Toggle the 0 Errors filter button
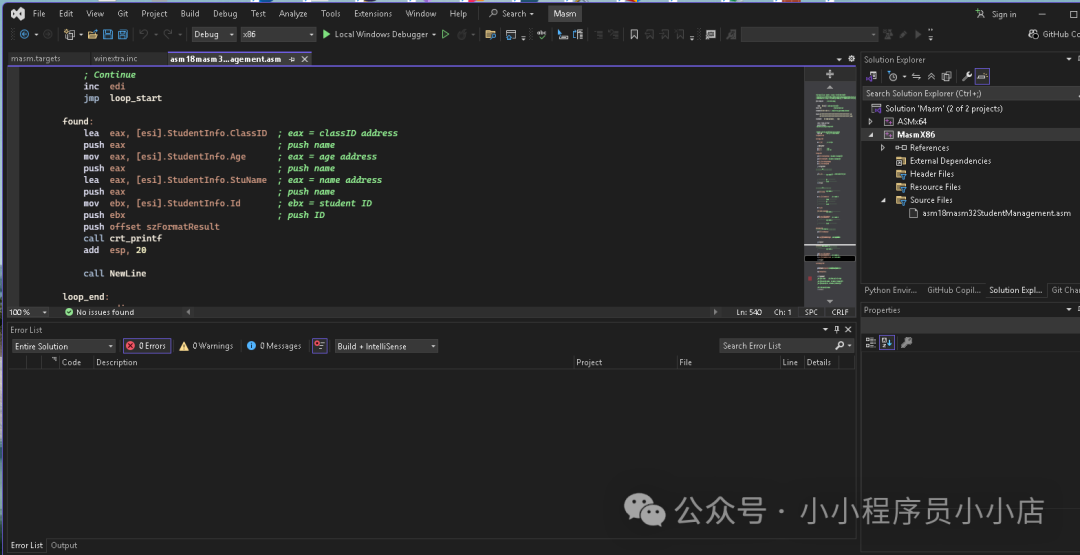Screen dimensions: 1080x555 [x=146, y=346]
